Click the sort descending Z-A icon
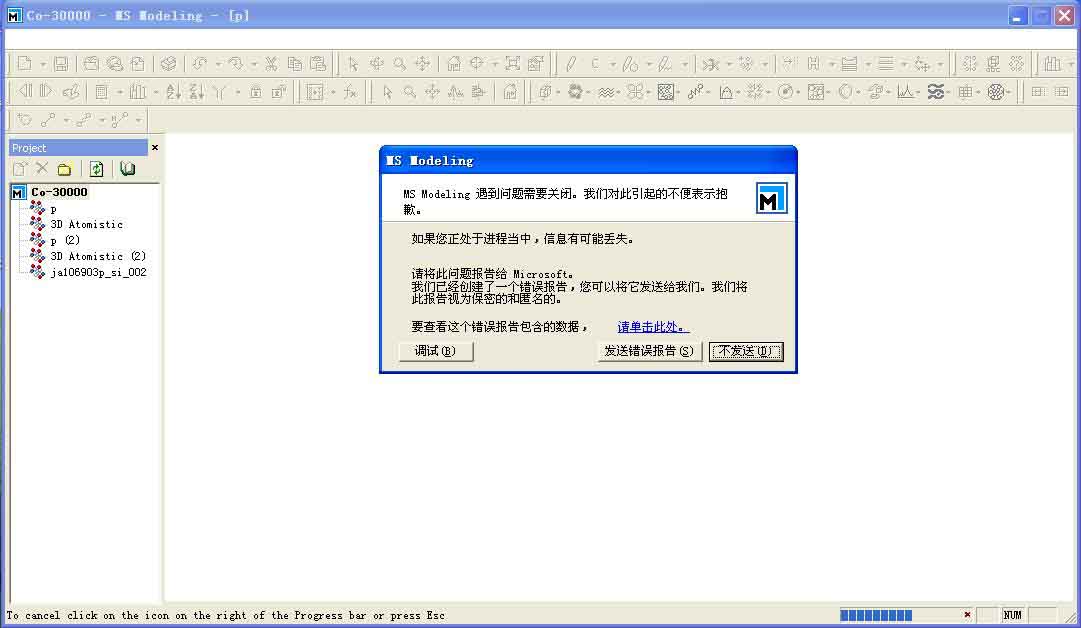This screenshot has width=1081, height=628. 196,92
